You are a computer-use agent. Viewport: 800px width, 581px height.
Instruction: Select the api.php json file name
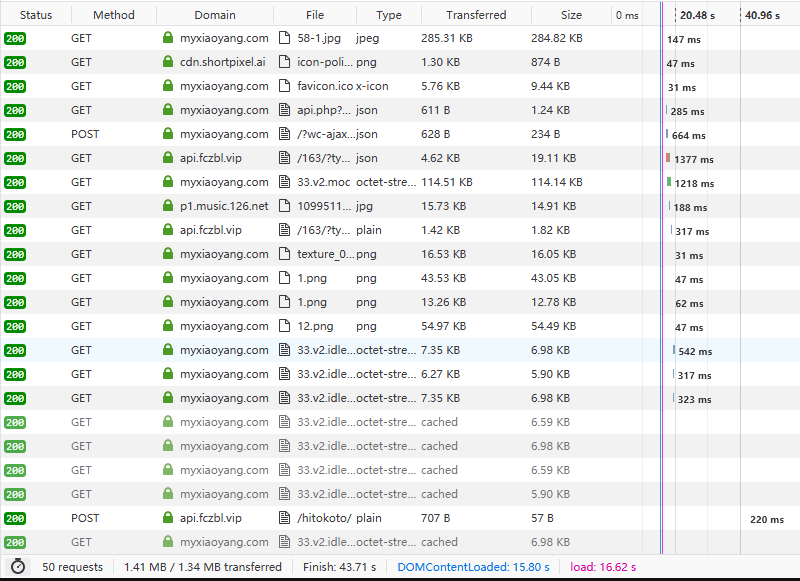324,110
